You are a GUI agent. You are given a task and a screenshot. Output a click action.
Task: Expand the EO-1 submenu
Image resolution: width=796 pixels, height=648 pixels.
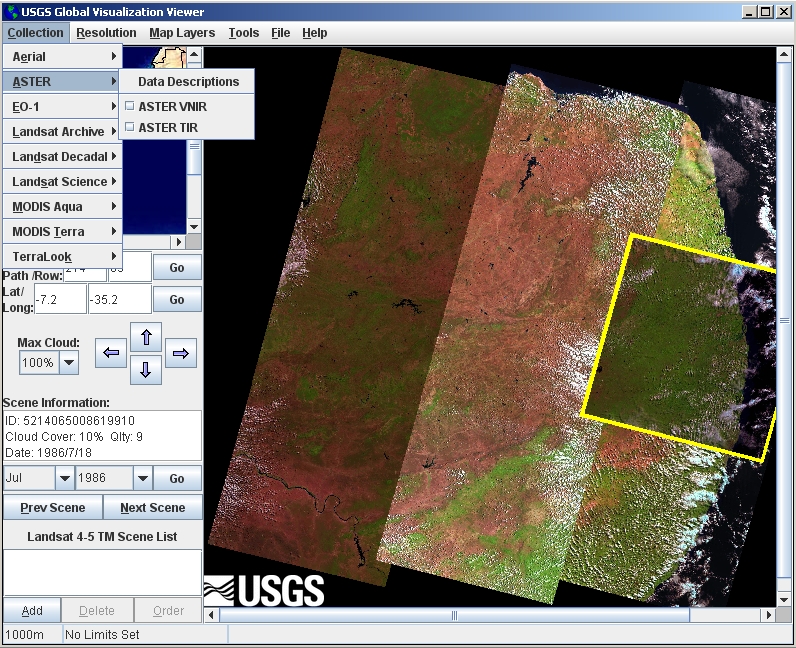(x=62, y=107)
